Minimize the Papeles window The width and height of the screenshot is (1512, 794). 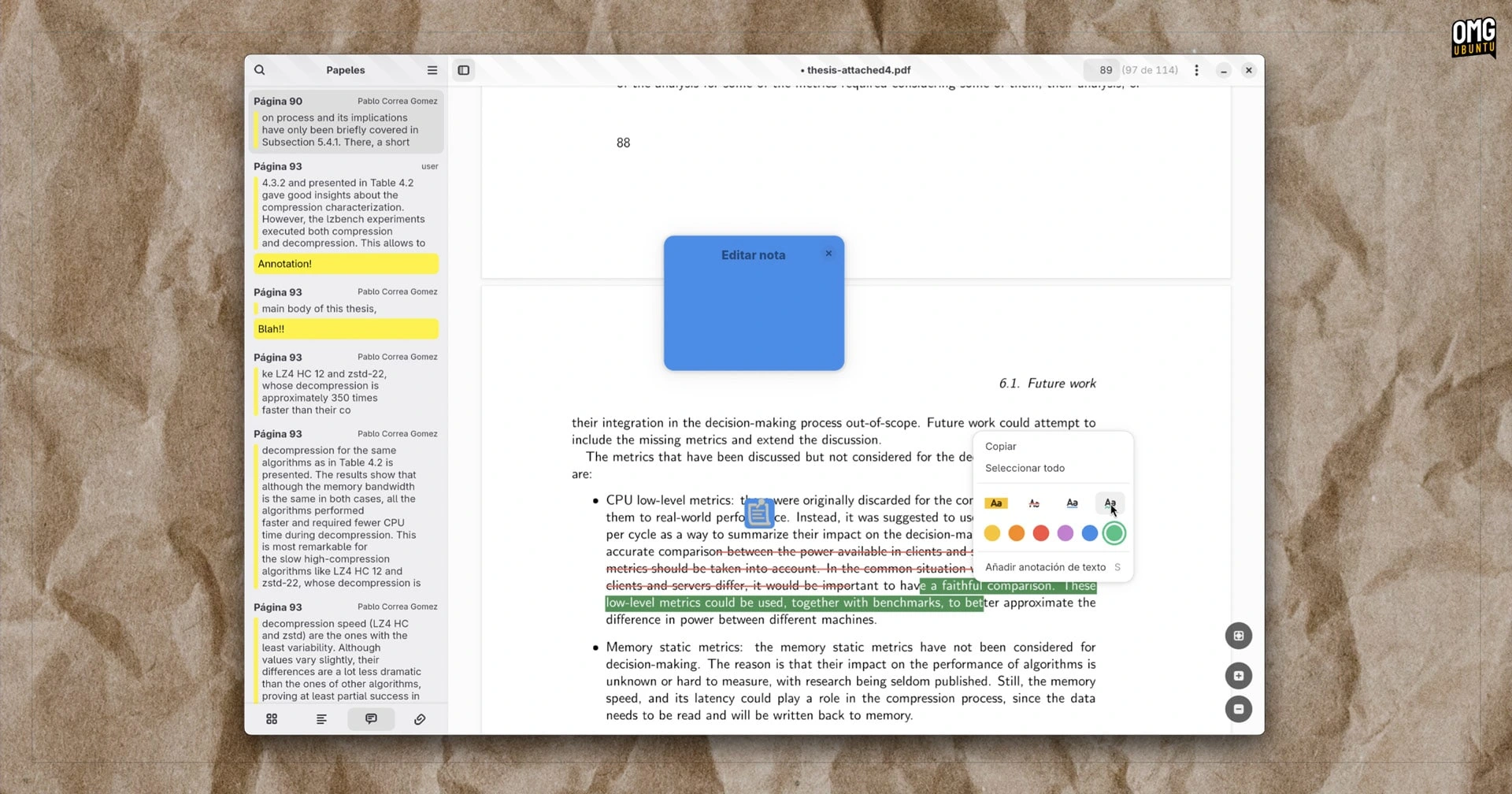1223,70
